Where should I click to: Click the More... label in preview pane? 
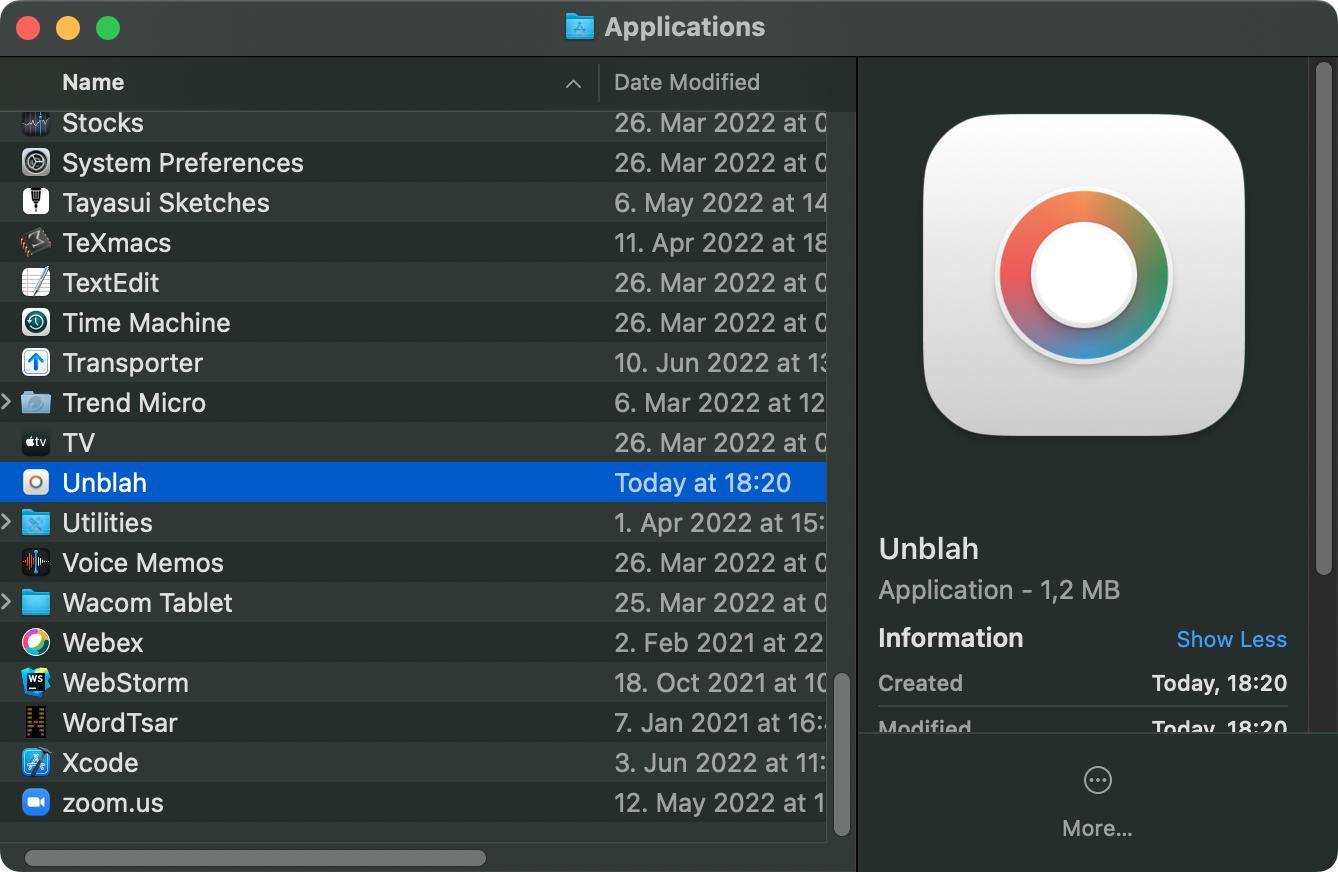pos(1098,829)
